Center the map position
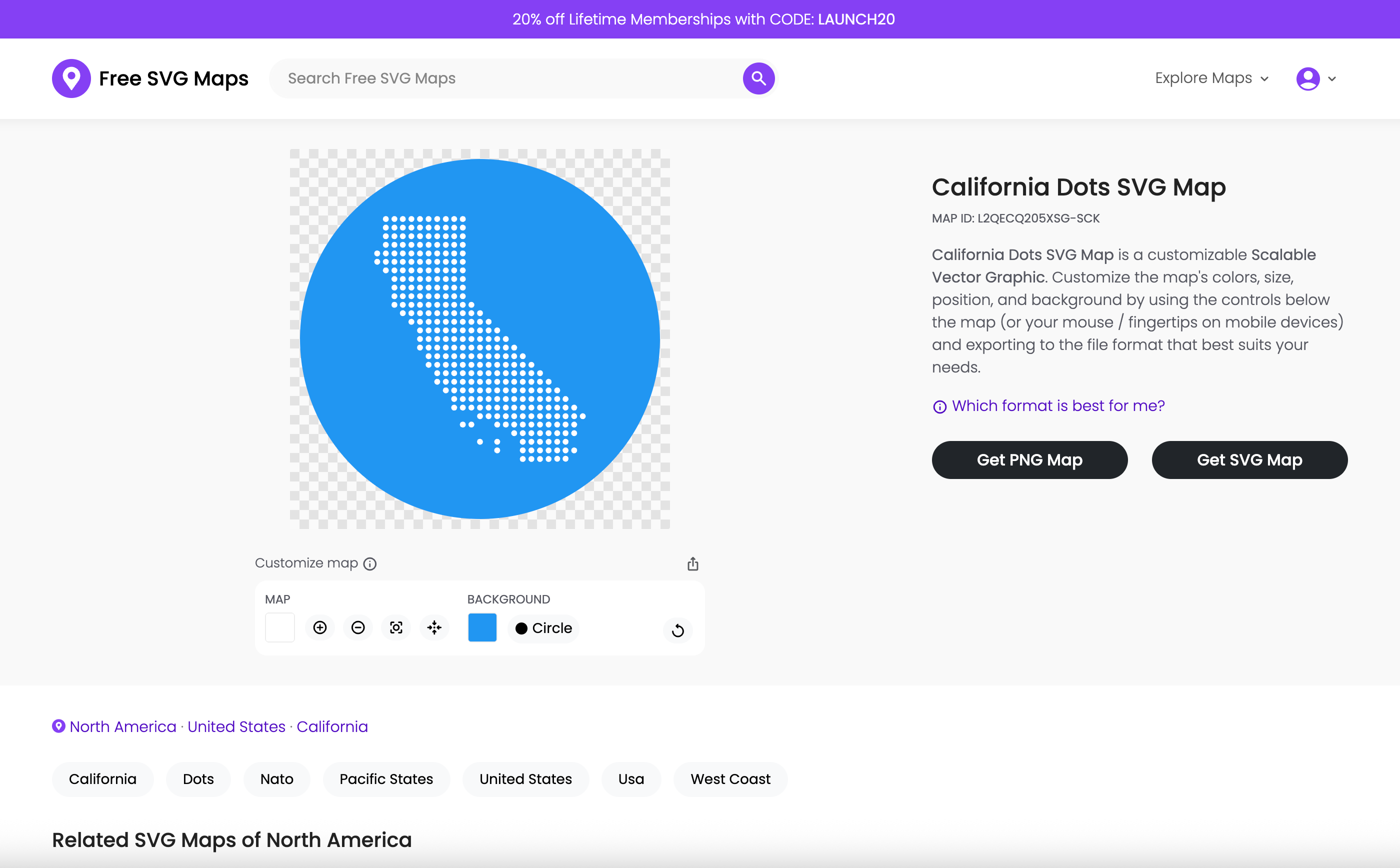The image size is (1400, 868). 434,627
